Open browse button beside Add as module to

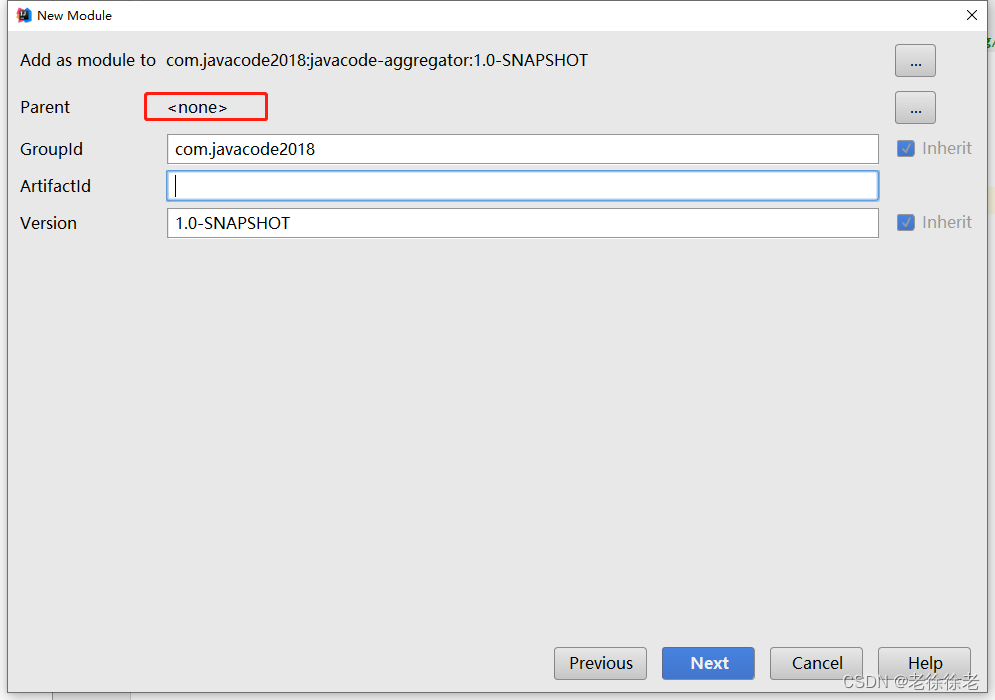click(915, 61)
